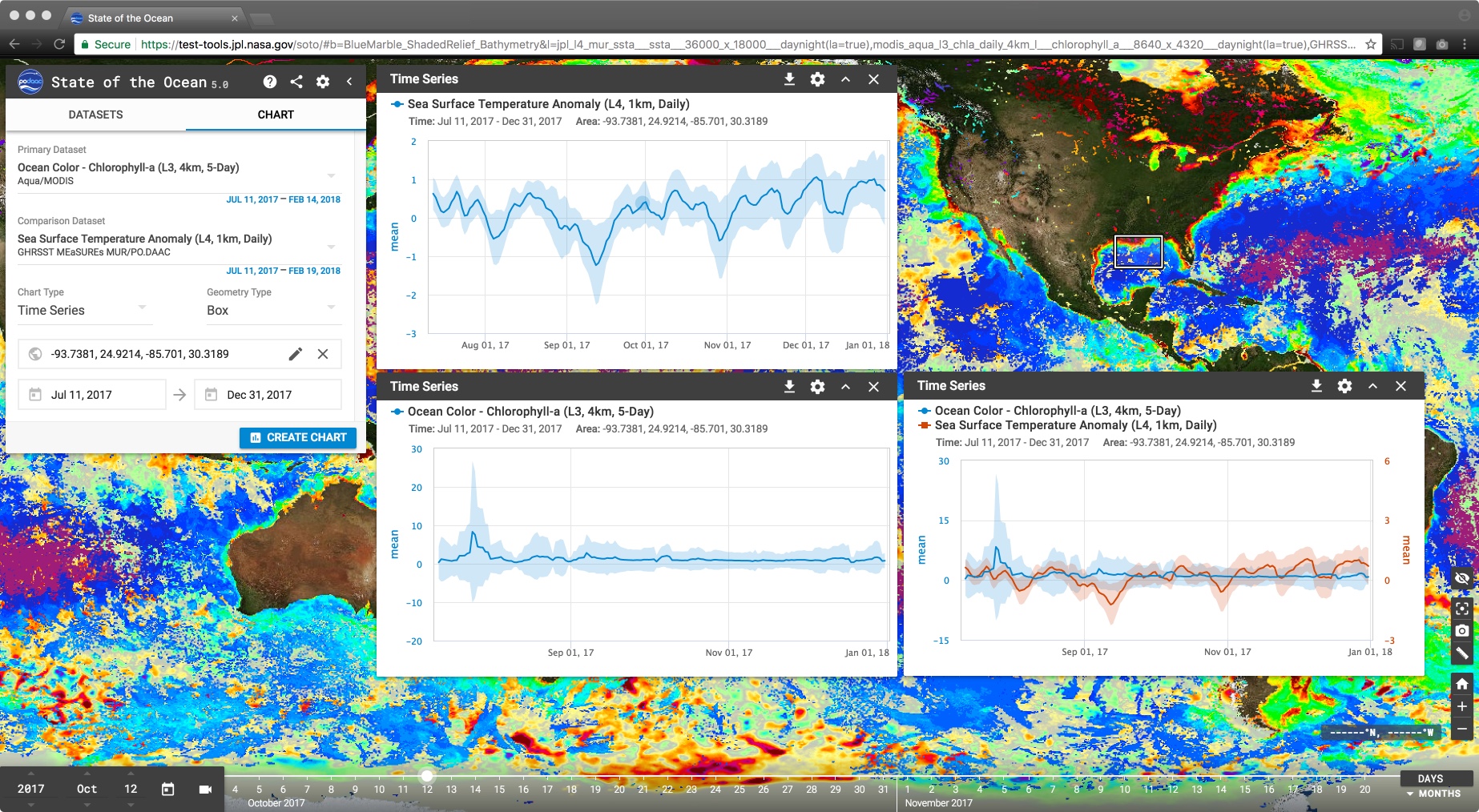Open settings gear of Chlorophyll-a chart panel

click(817, 387)
